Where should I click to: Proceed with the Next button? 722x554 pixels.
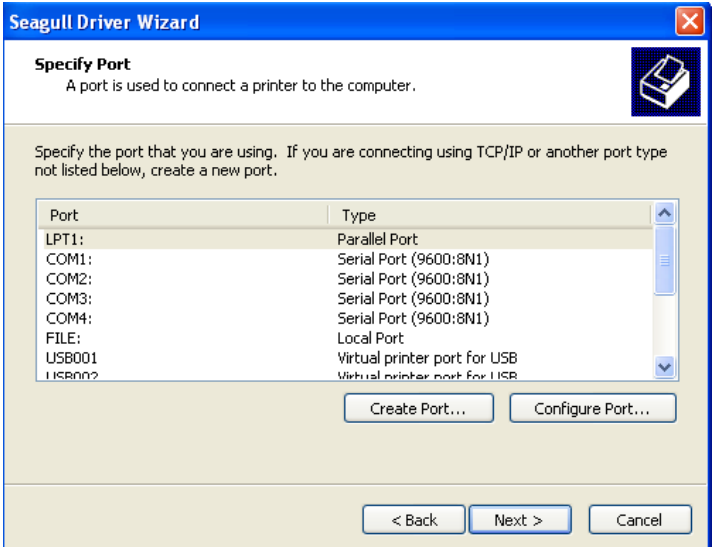coord(519,520)
